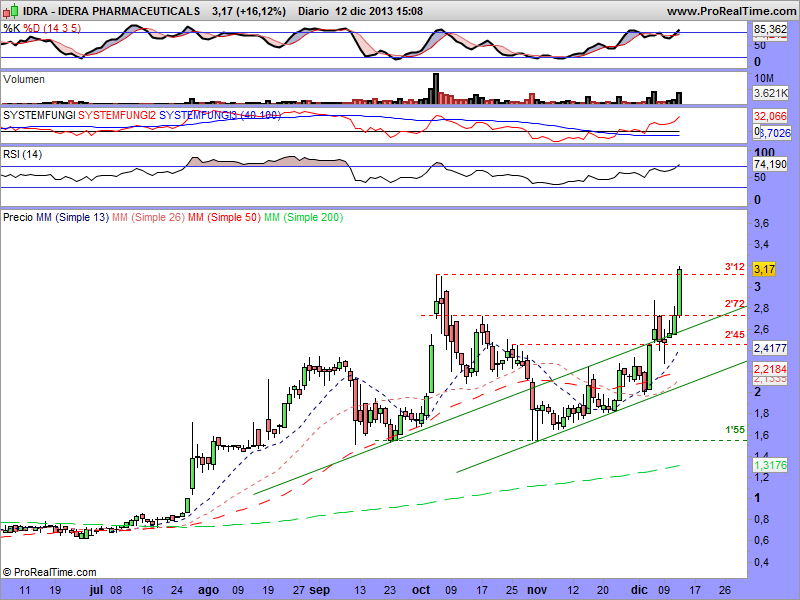This screenshot has width=800, height=600.
Task: Click the '26' date label on time axis
Action: (x=724, y=590)
